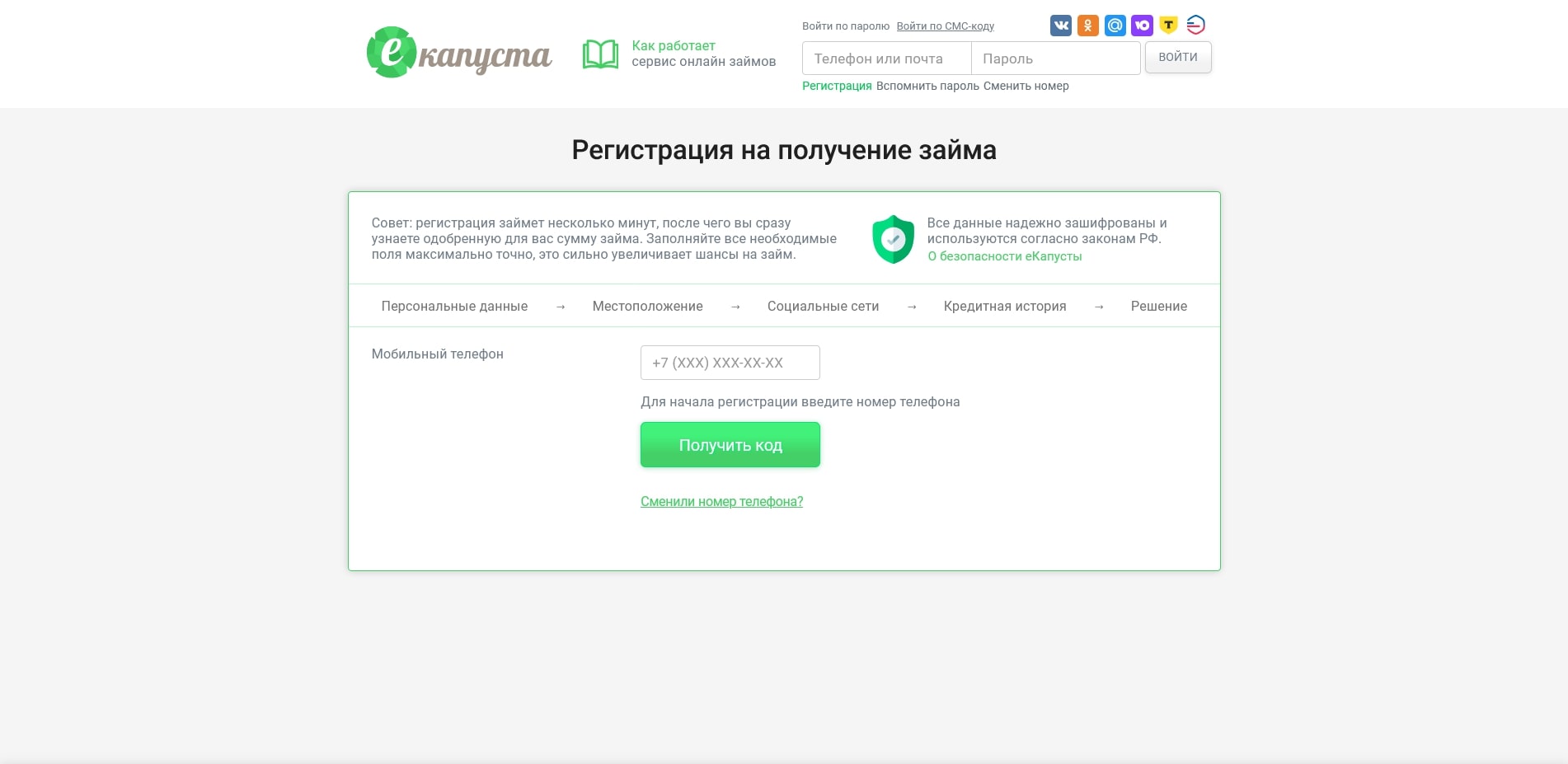The height and width of the screenshot is (764, 1568).
Task: Open "Как работает сервис онлайн займов" link
Action: pyautogui.click(x=703, y=54)
